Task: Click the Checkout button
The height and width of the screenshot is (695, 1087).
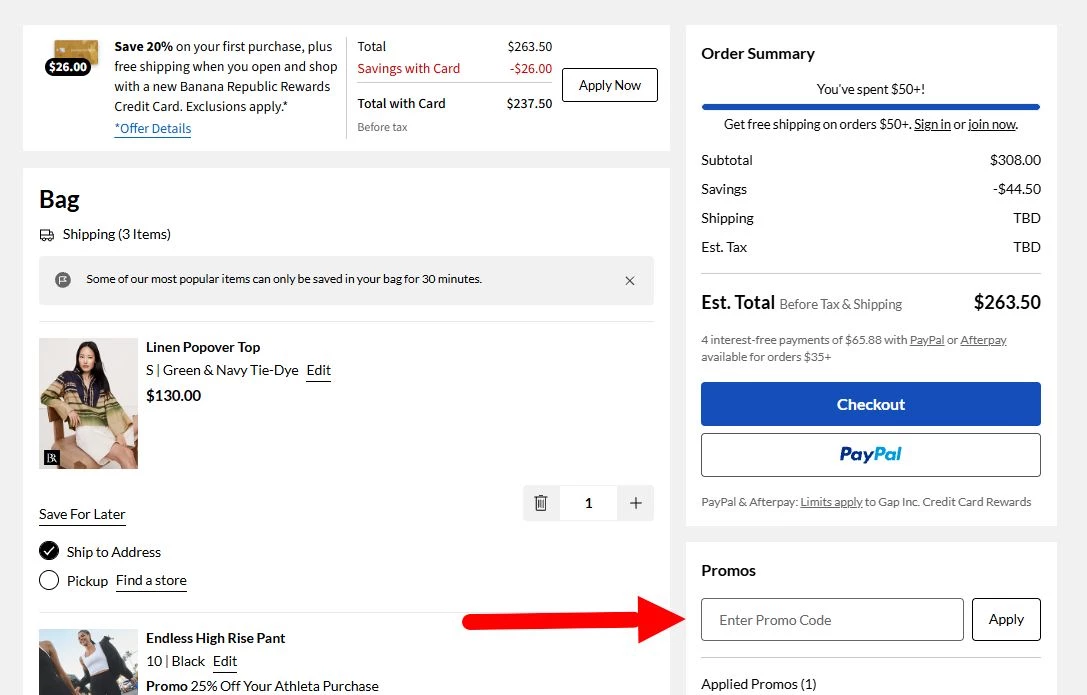Action: coord(869,404)
